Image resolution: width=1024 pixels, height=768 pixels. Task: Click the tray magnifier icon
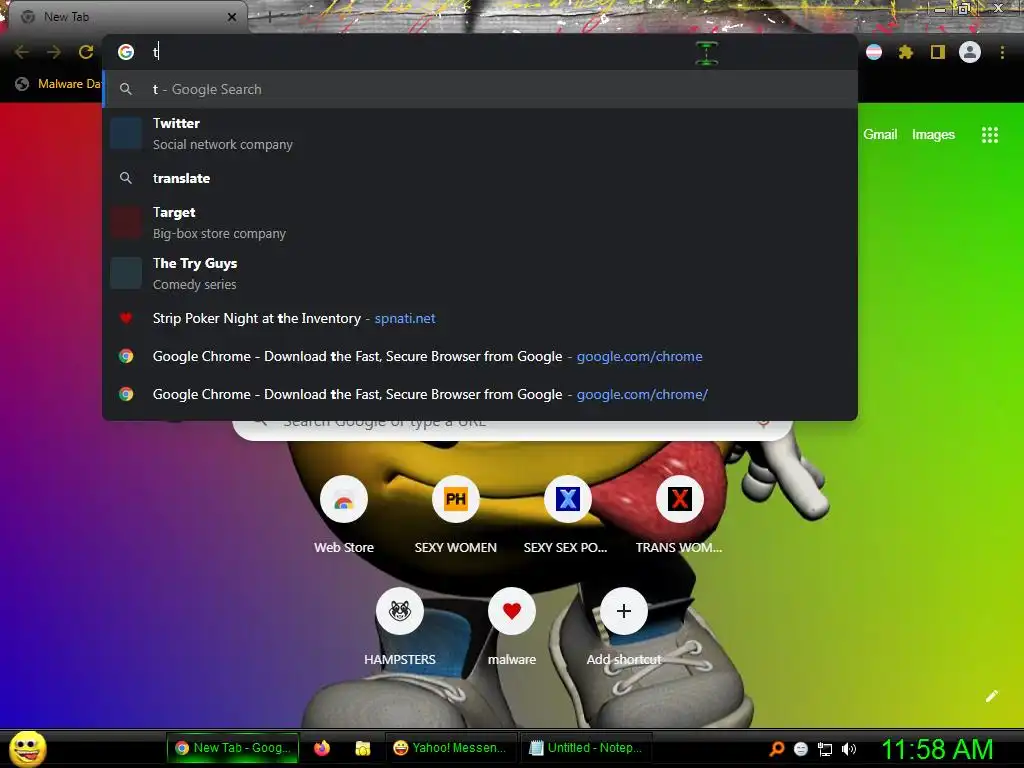coord(776,748)
